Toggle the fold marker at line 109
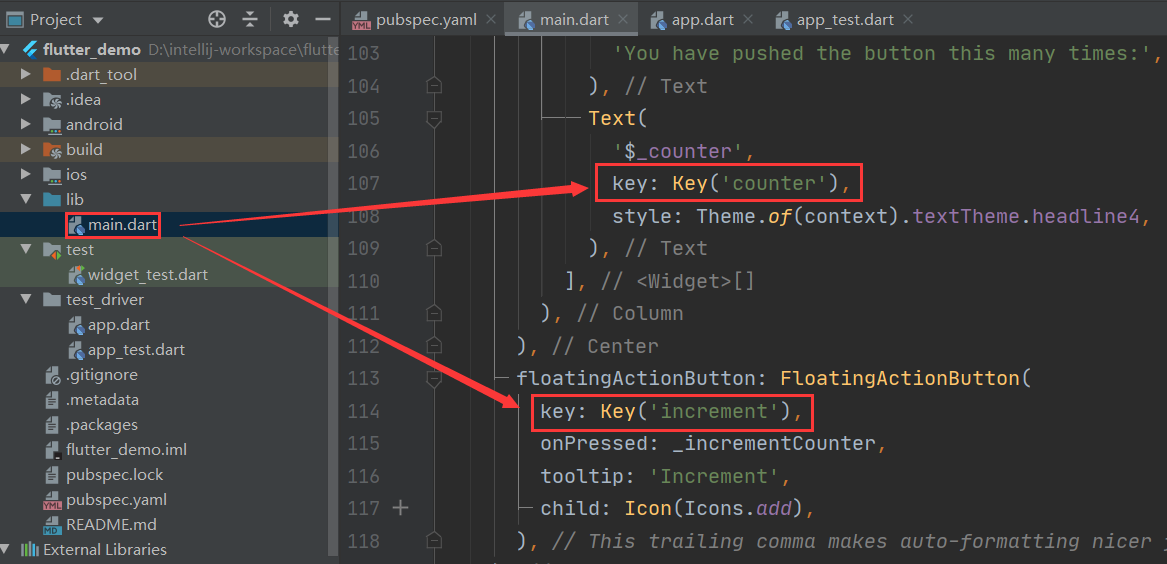The width and height of the screenshot is (1167, 564). pyautogui.click(x=434, y=248)
